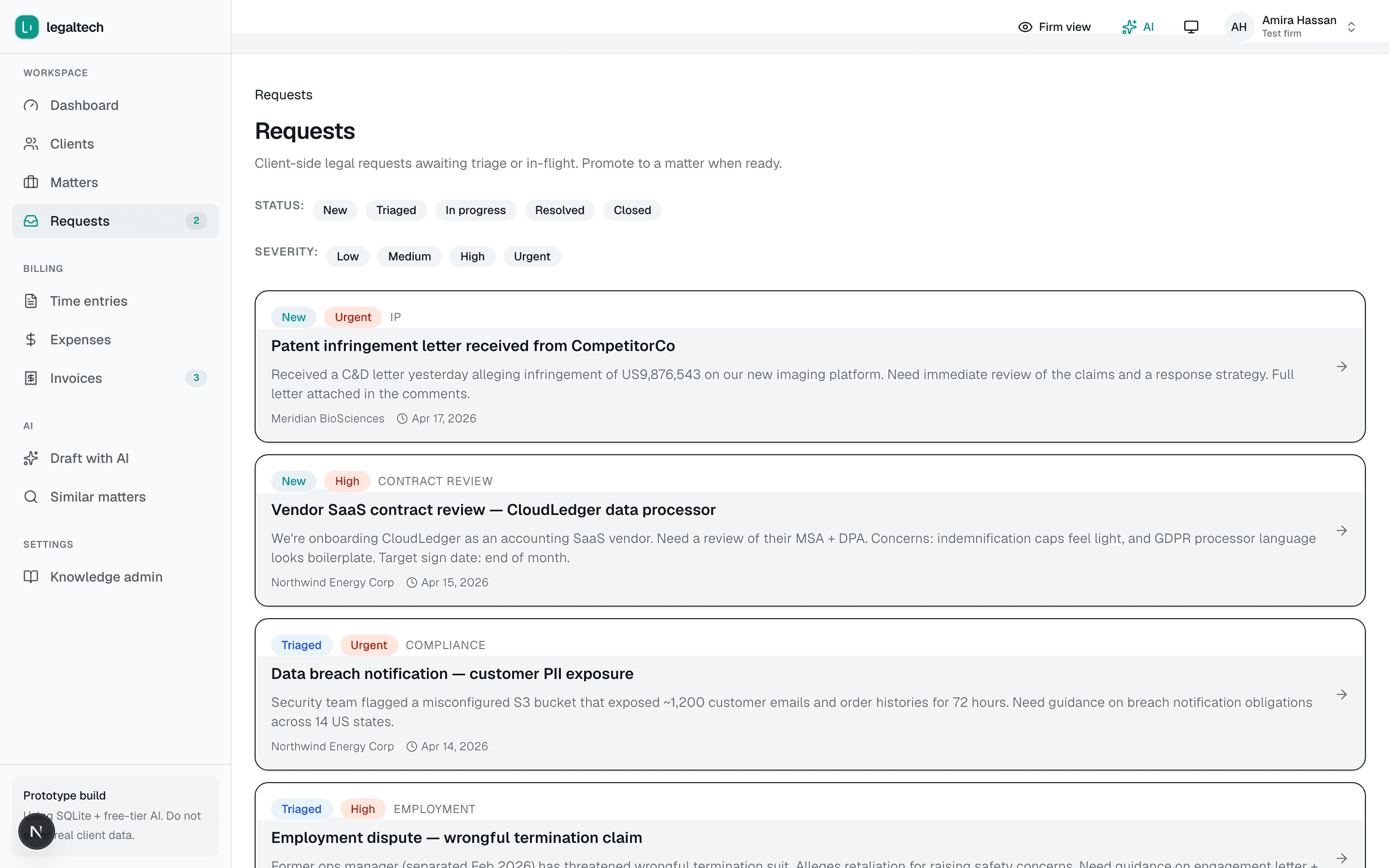The width and height of the screenshot is (1389, 868).
Task: Toggle the Urgent severity filter chip
Action: point(532,257)
